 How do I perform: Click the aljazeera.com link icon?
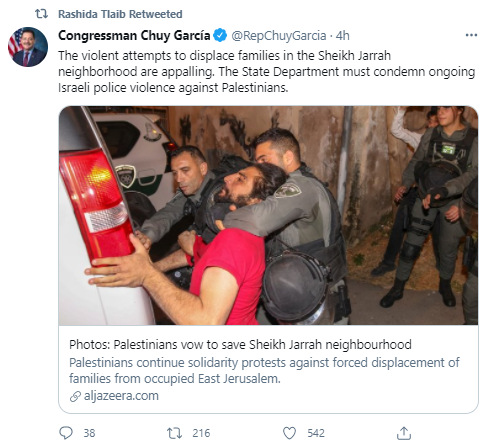(x=75, y=396)
